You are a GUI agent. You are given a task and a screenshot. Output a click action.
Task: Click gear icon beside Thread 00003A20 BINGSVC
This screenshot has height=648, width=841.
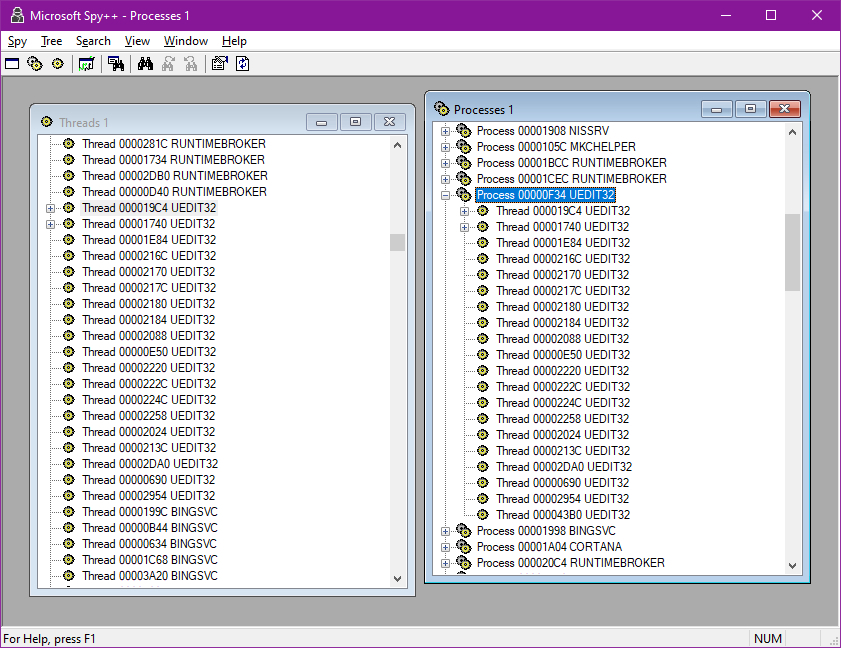click(x=69, y=576)
